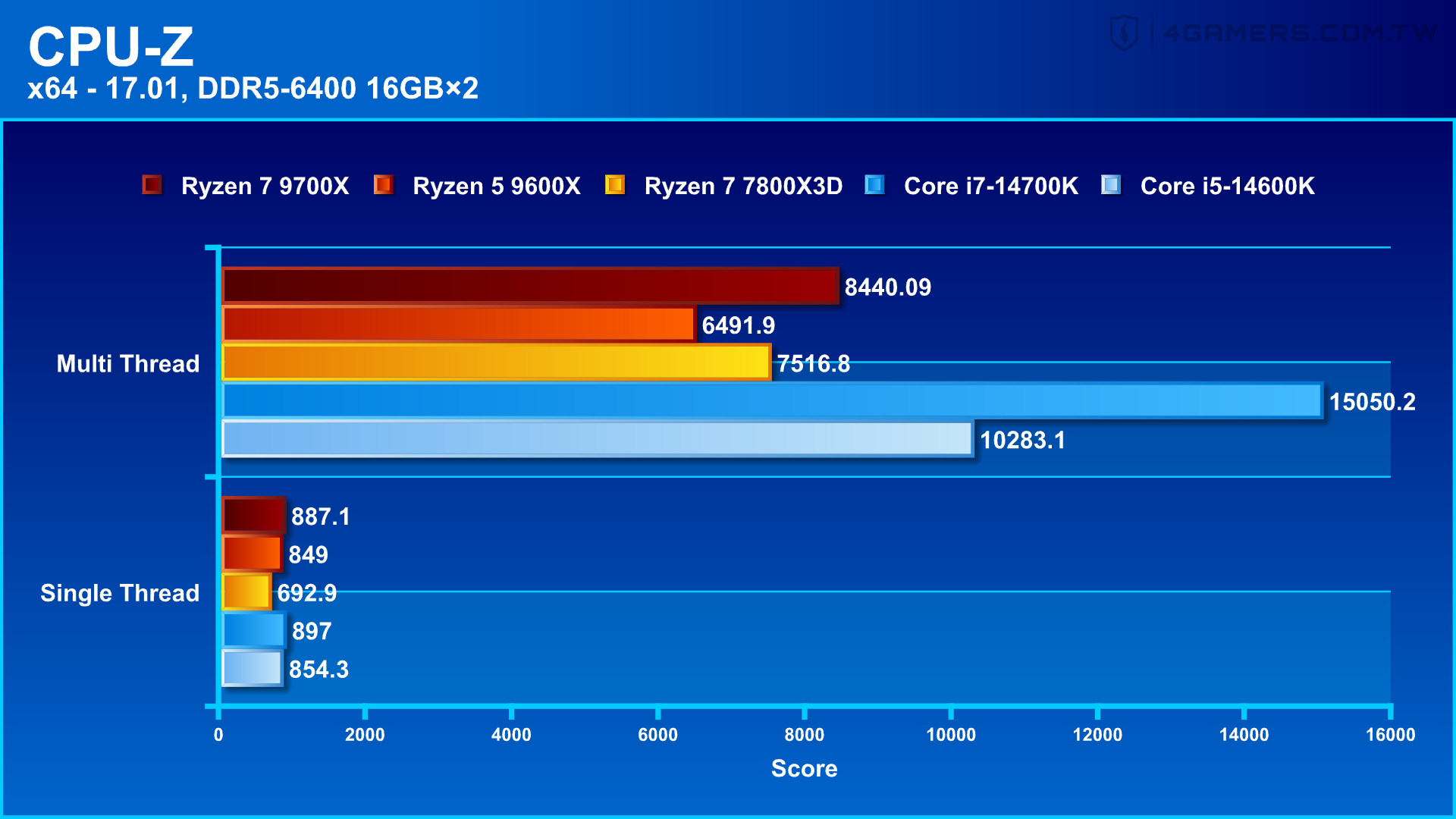
Task: Click the 8000 axis tick label
Action: point(805,735)
